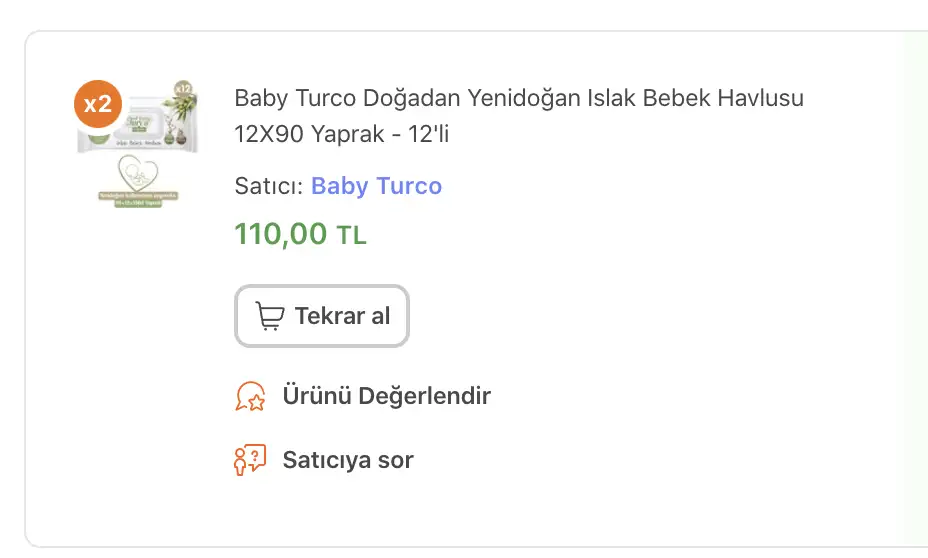
Task: Click the "12X90 Yaprak - 12'li" title line
Action: (x=342, y=134)
